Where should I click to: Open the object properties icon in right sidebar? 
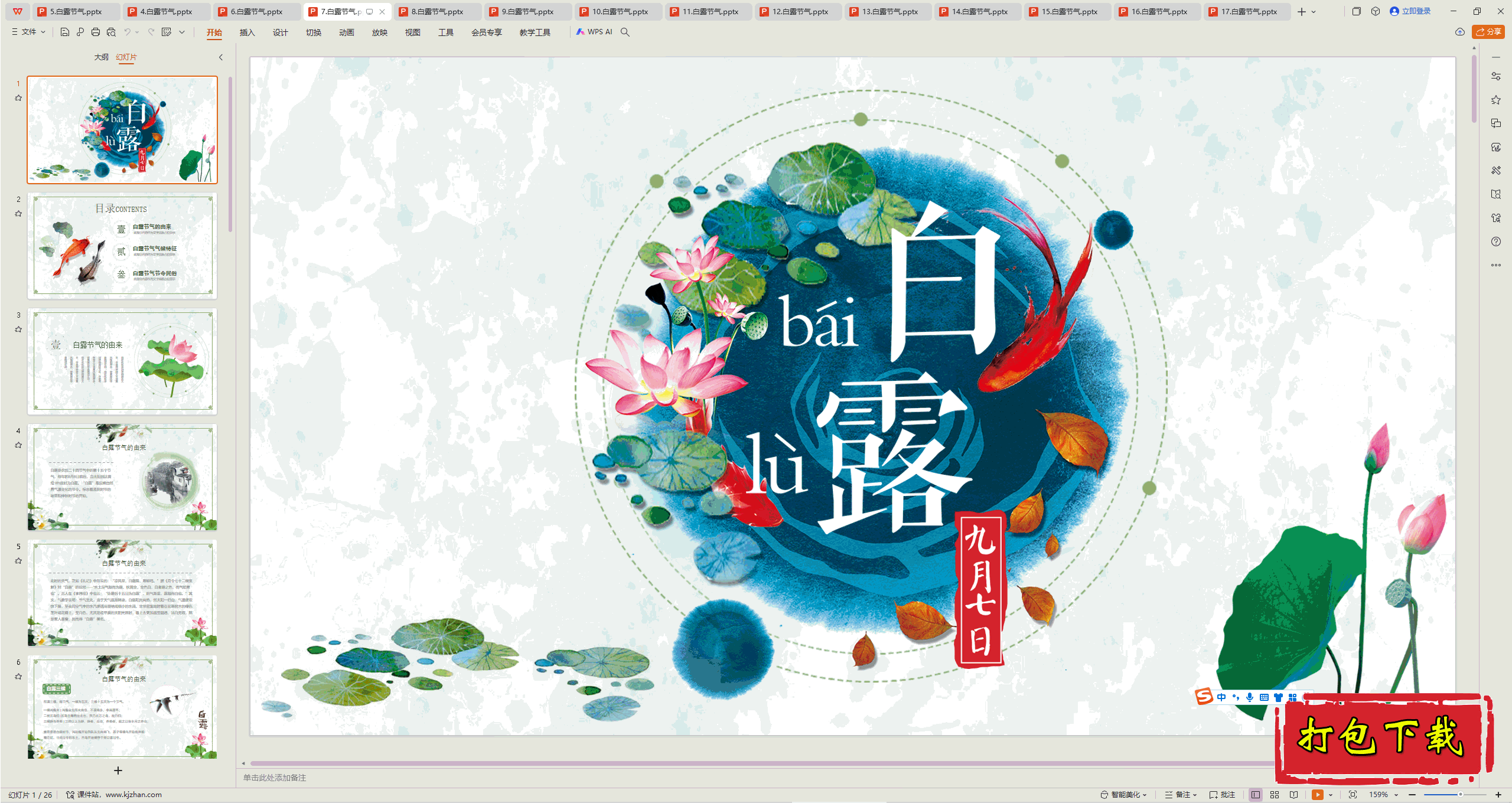[x=1496, y=76]
